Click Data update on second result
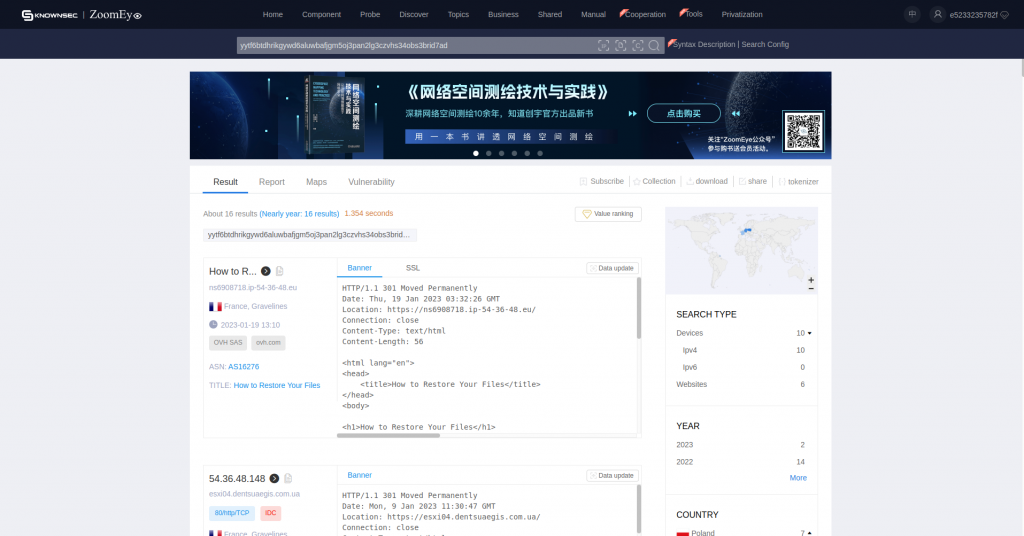 612,476
